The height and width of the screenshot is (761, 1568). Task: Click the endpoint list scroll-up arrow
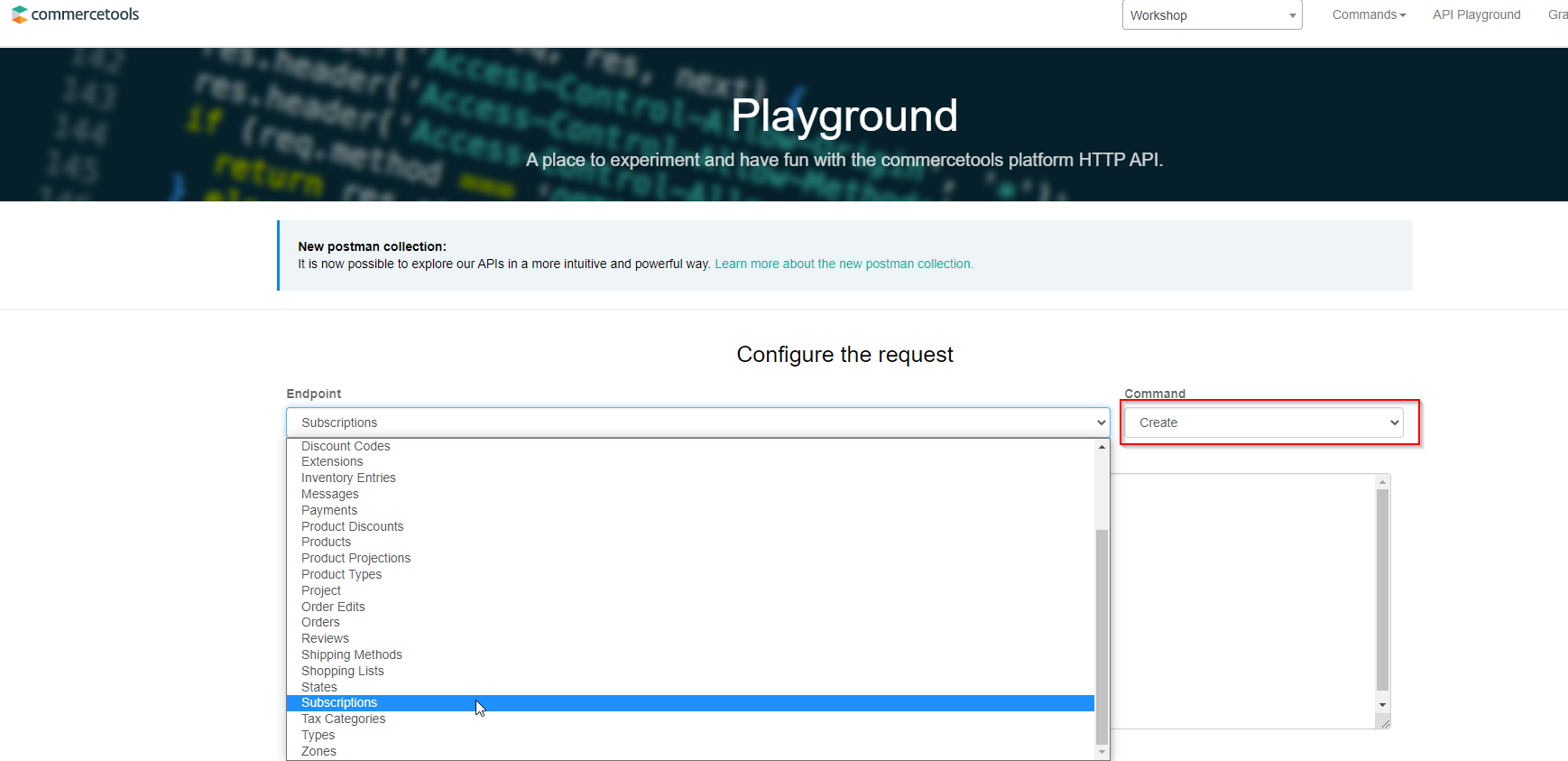[1102, 447]
